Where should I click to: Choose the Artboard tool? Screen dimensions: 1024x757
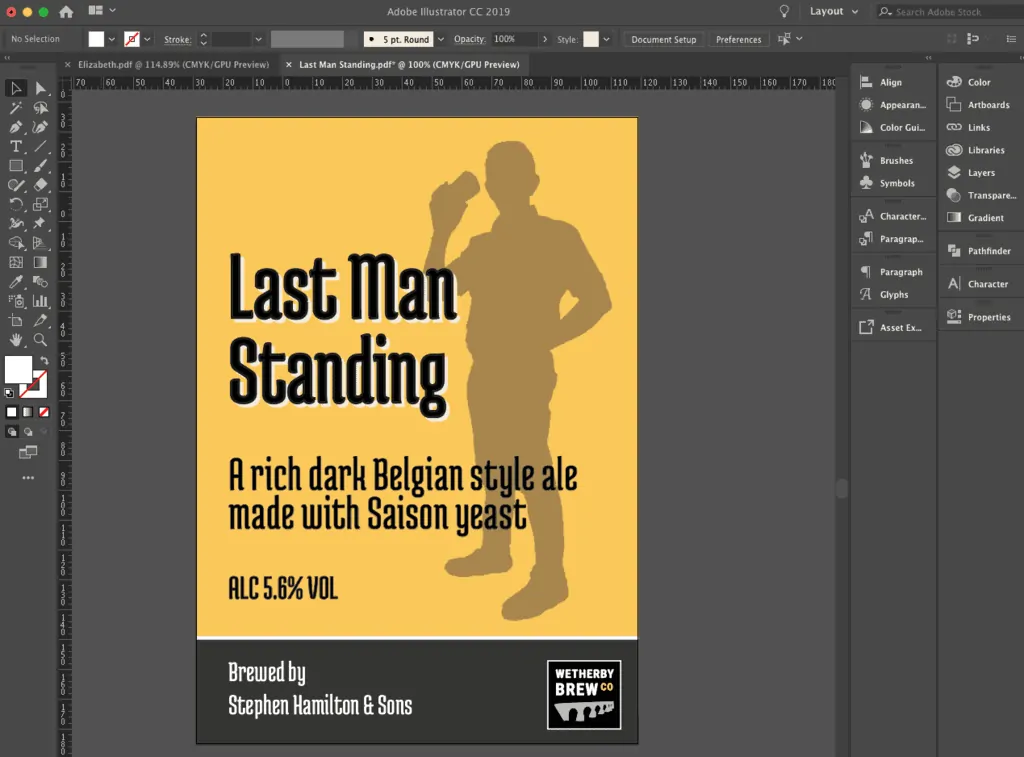(x=16, y=321)
